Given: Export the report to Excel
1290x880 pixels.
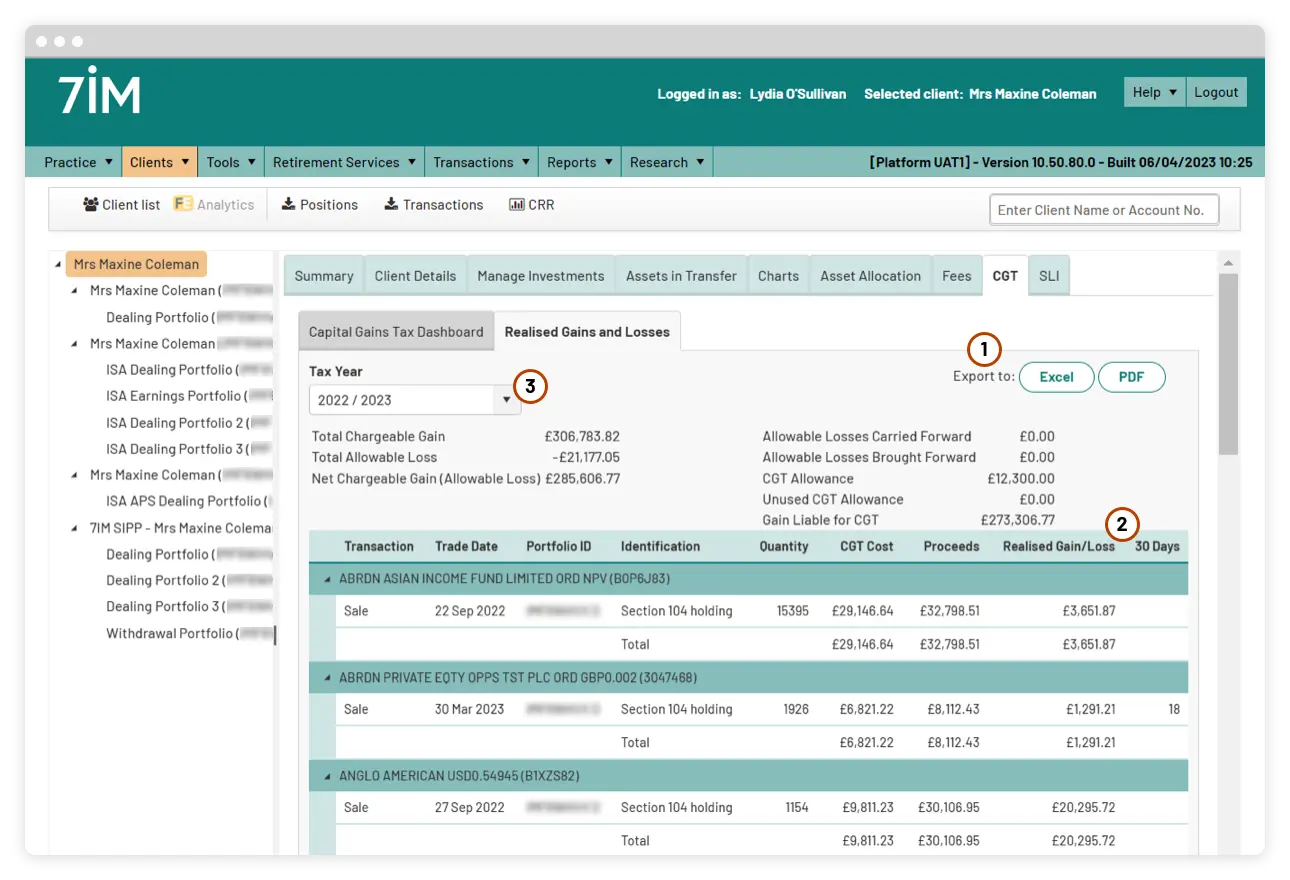Looking at the screenshot, I should [1056, 377].
